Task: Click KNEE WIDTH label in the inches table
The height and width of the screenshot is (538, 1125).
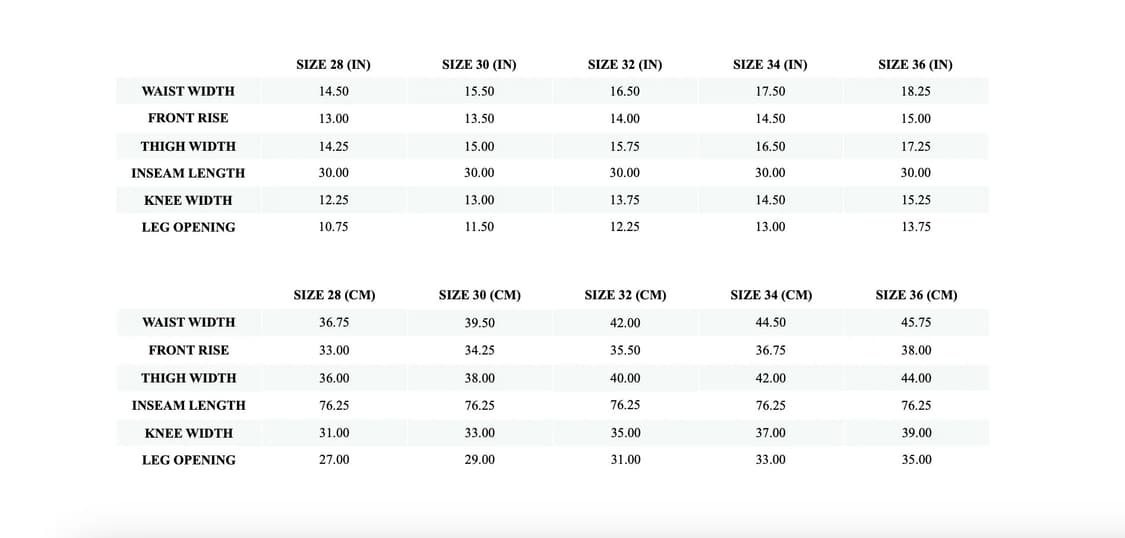Action: 188,200
